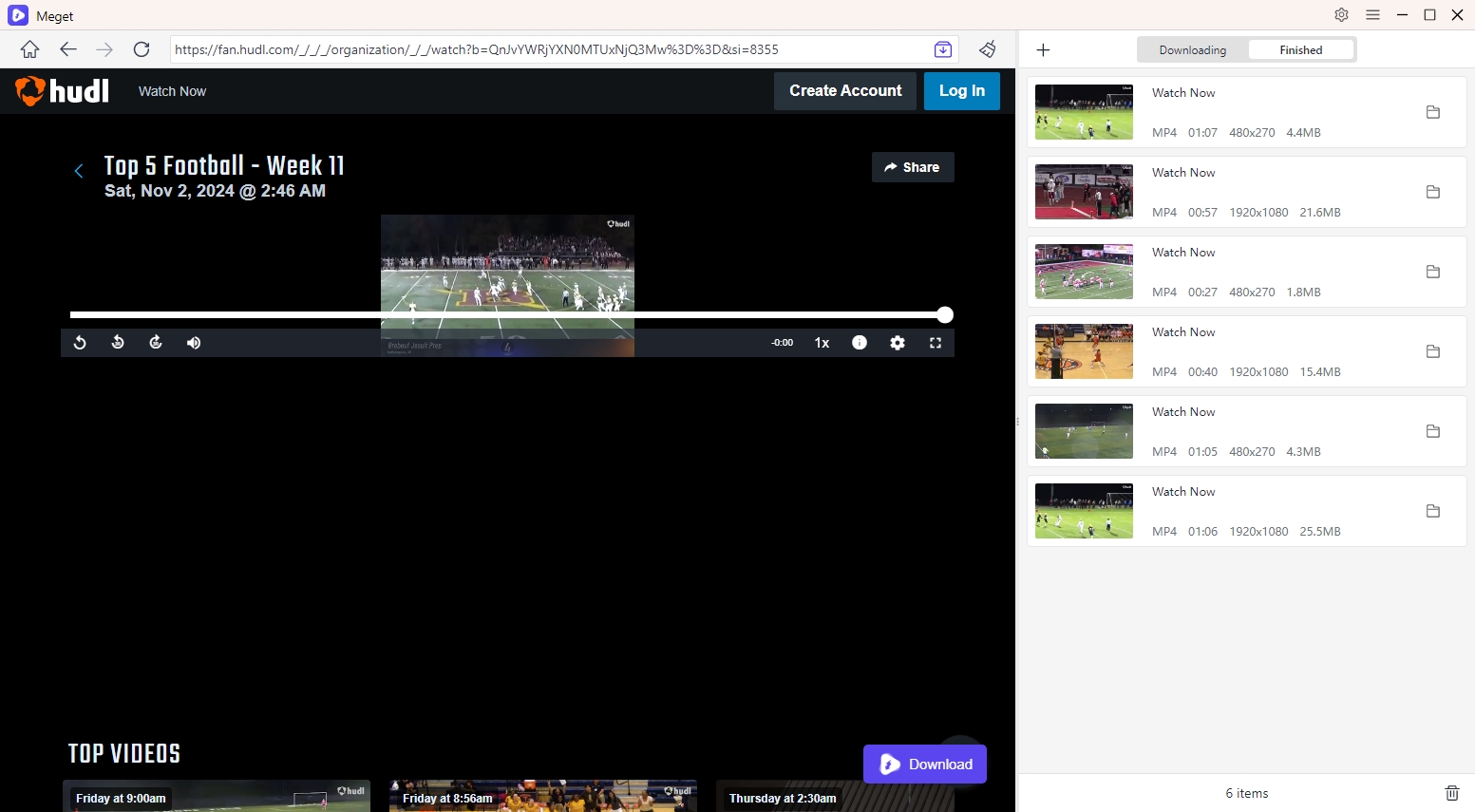Change the playback speed from 1x
This screenshot has width=1475, height=812.
[x=822, y=343]
